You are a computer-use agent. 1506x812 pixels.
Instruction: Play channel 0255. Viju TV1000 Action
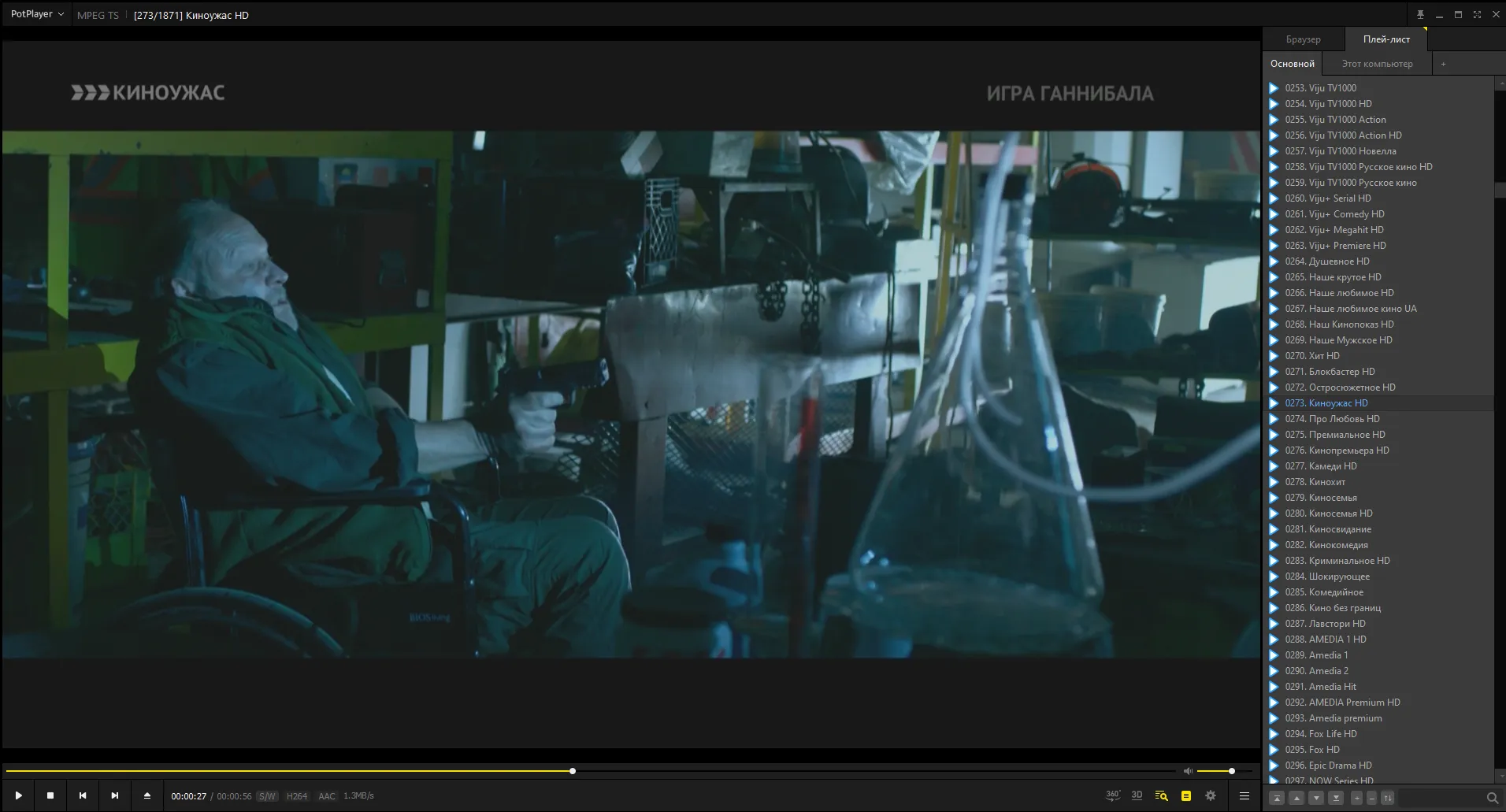[1378, 120]
